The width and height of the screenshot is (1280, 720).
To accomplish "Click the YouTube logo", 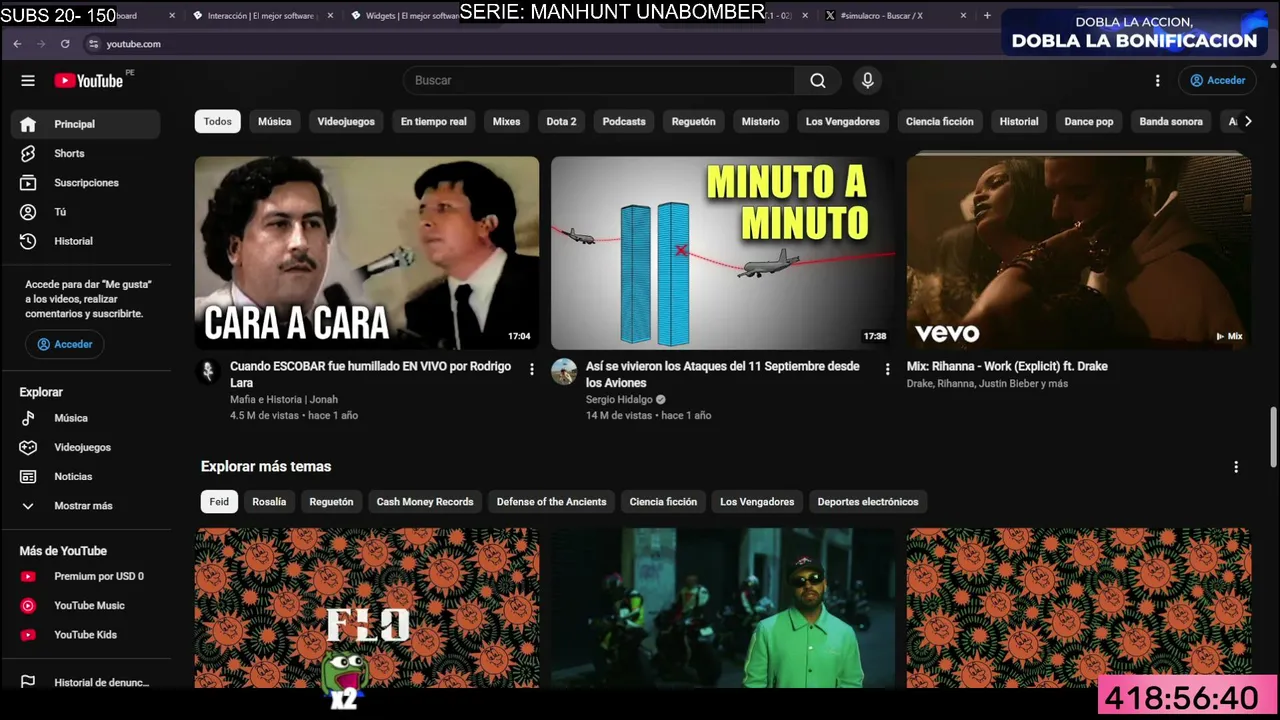I will tap(89, 80).
